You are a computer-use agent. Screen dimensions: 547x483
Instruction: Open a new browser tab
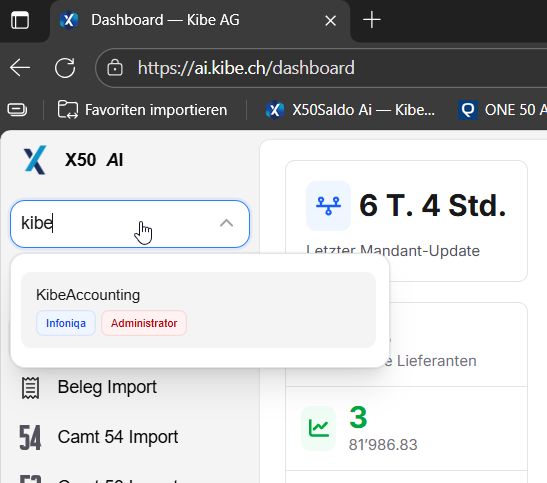pos(372,20)
